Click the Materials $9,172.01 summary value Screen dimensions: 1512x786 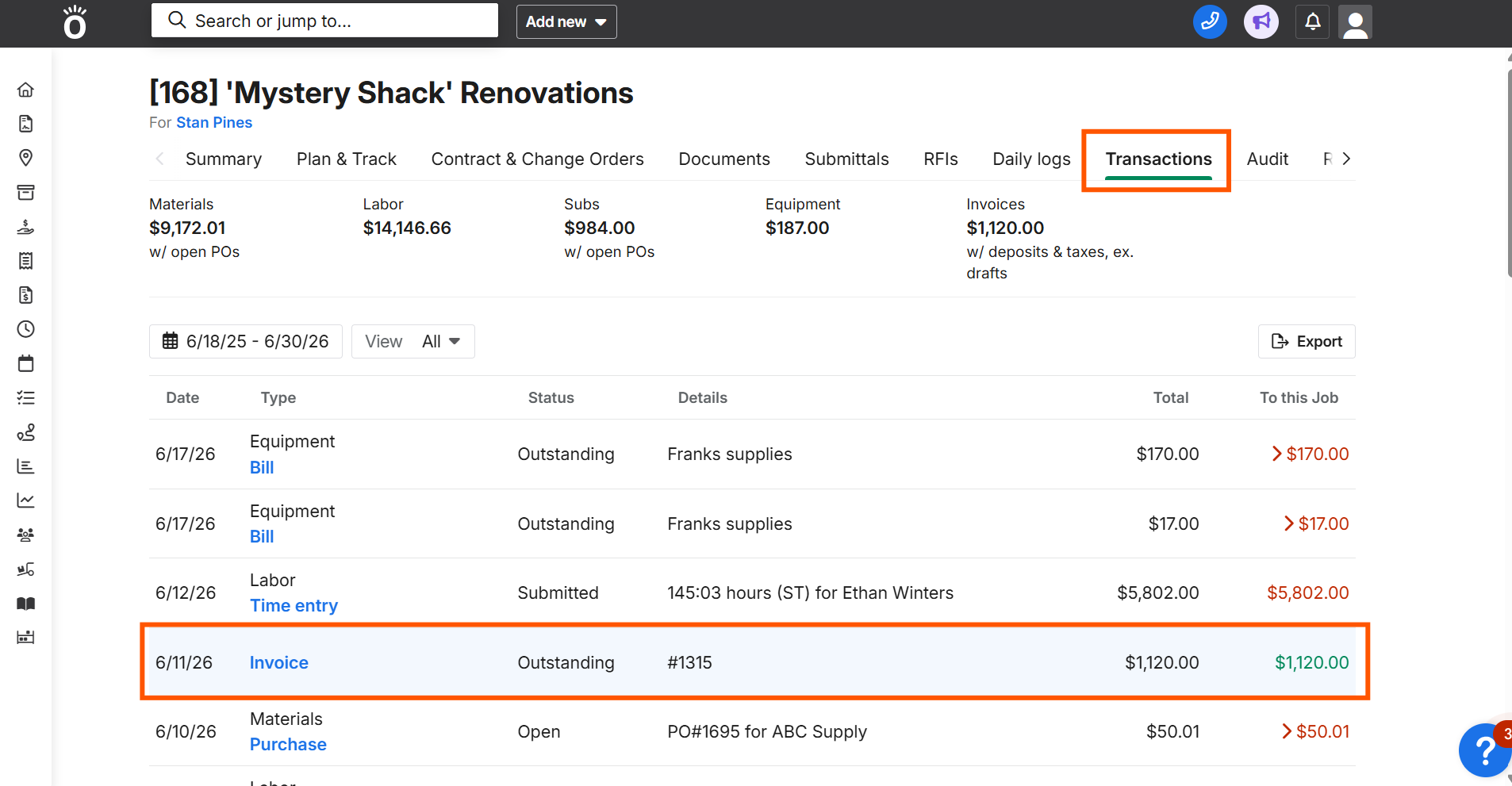187,228
